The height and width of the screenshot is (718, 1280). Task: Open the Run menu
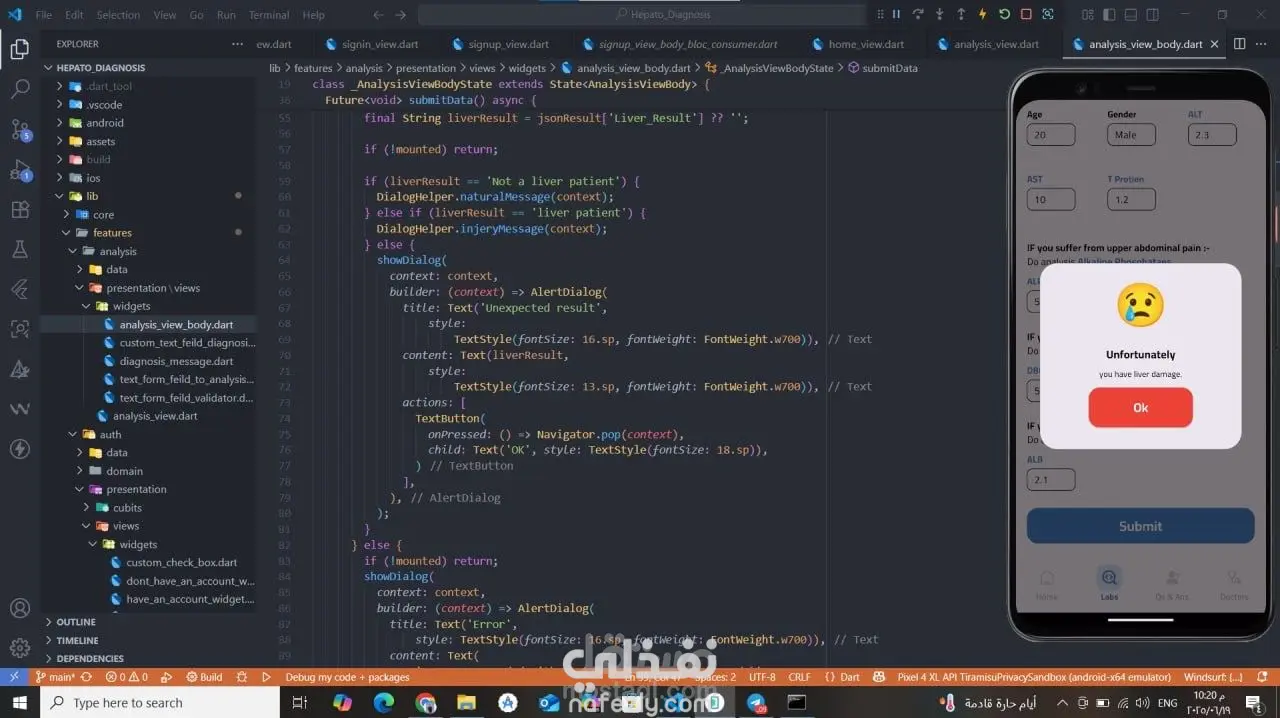click(226, 15)
